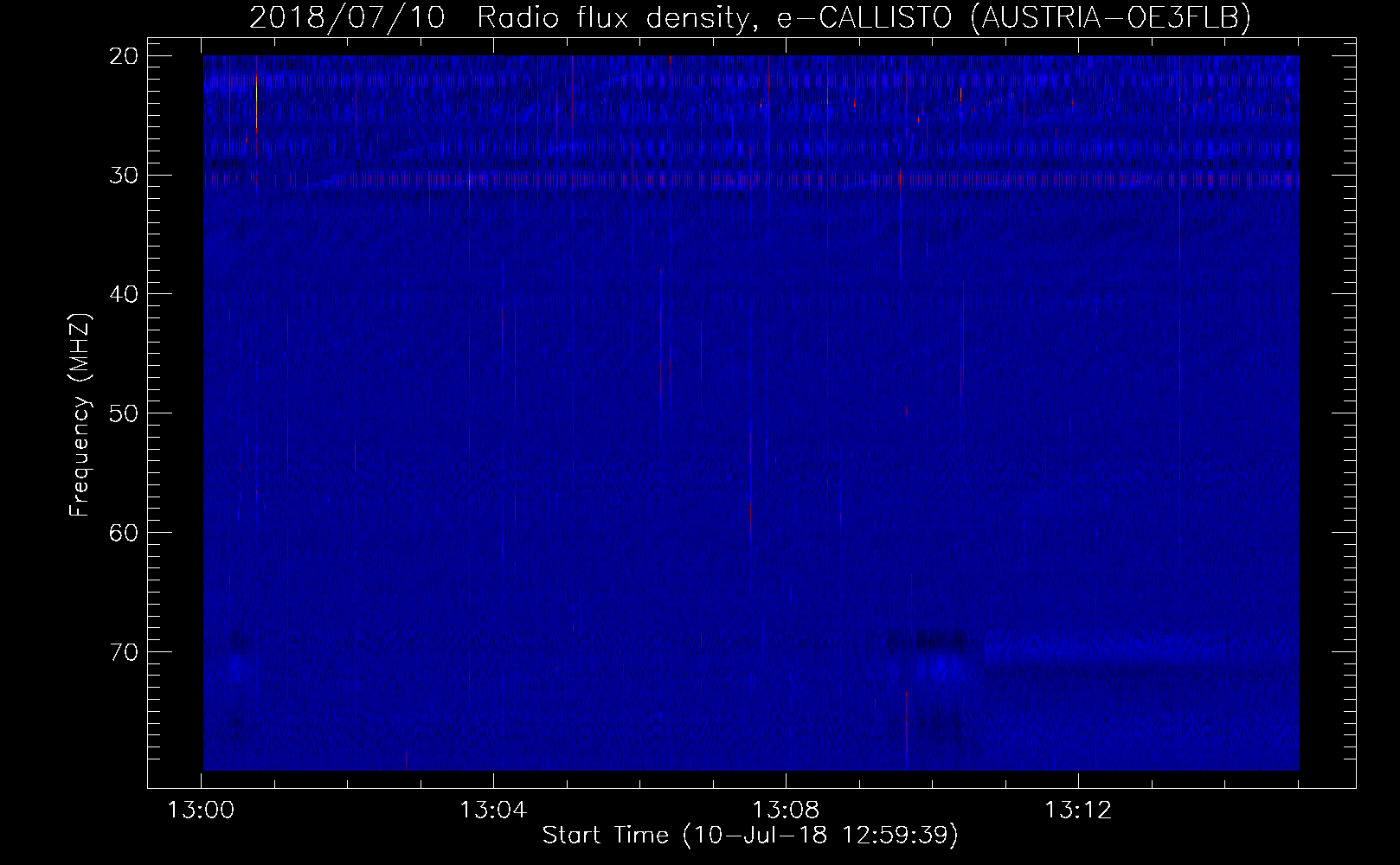1400x865 pixels.
Task: Select the 13:00 time tick label
Action: 202,811
